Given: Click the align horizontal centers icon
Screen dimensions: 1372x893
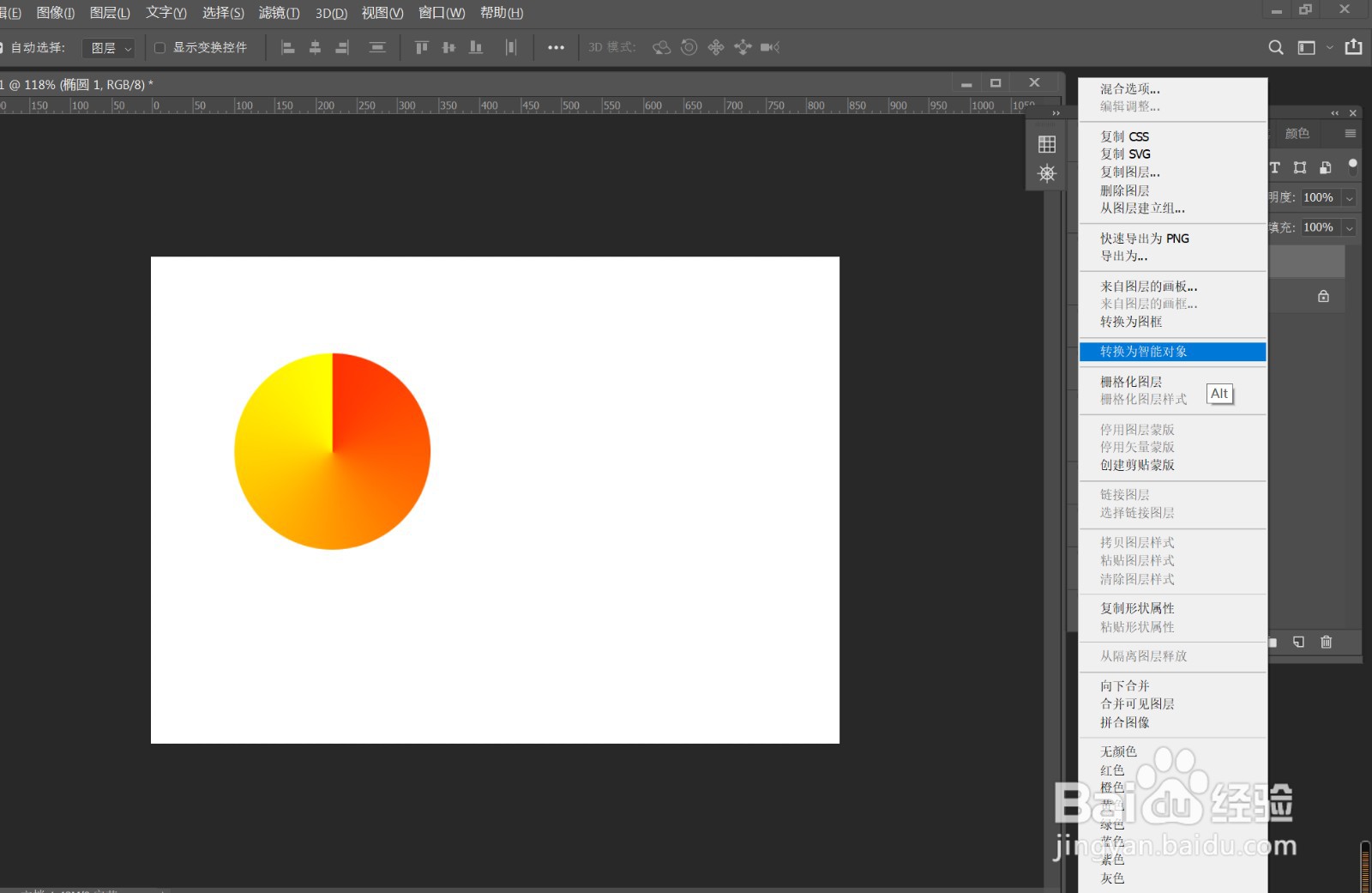Looking at the screenshot, I should 315,47.
